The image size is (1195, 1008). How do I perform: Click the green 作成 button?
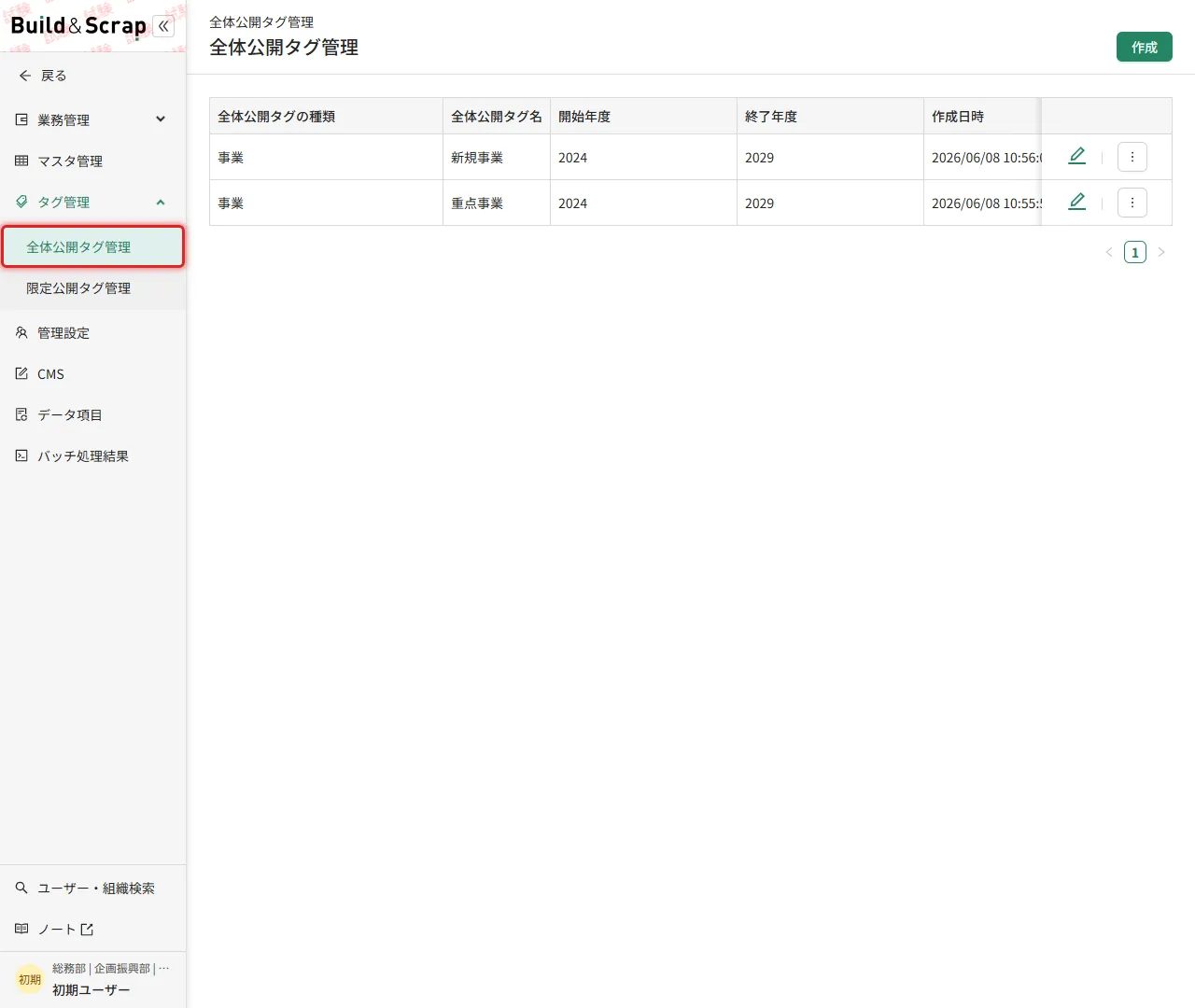click(x=1145, y=48)
